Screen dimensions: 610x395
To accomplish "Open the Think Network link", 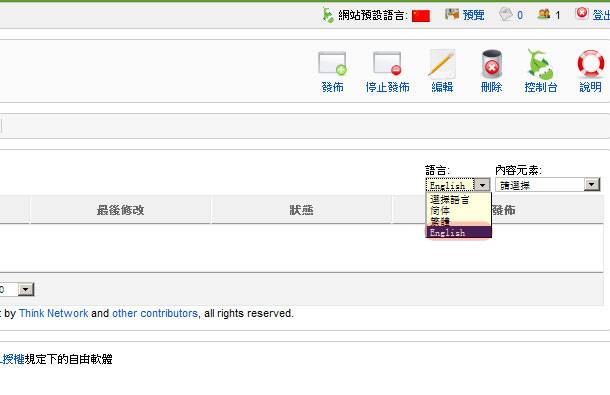I will tap(54, 313).
